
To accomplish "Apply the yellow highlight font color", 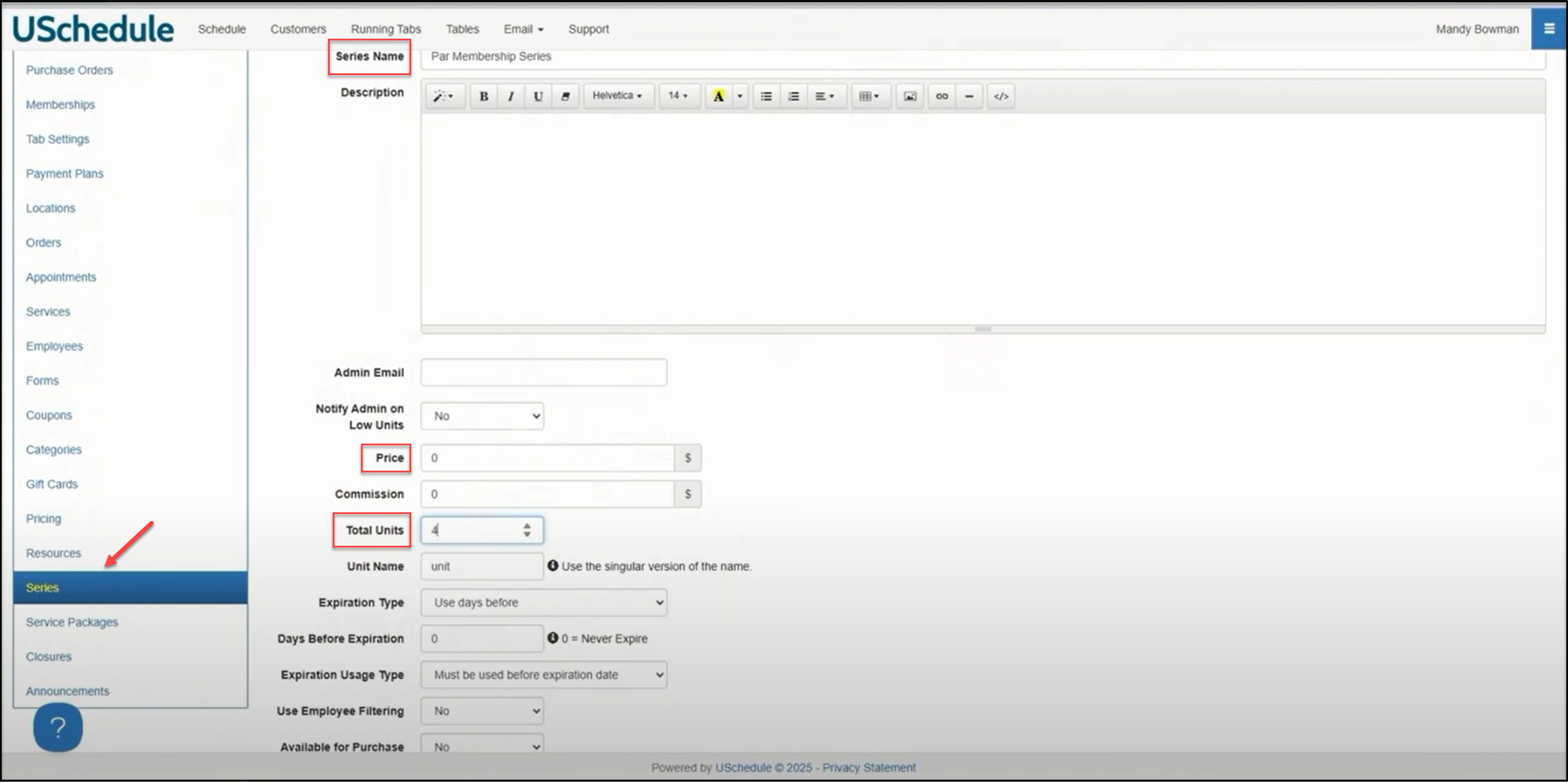I will click(718, 96).
